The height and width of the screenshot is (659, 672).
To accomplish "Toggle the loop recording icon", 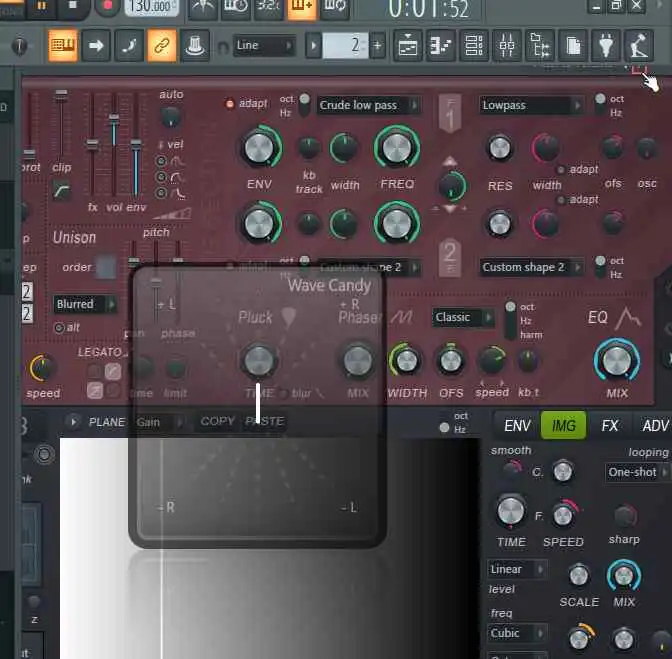I will click(x=335, y=7).
